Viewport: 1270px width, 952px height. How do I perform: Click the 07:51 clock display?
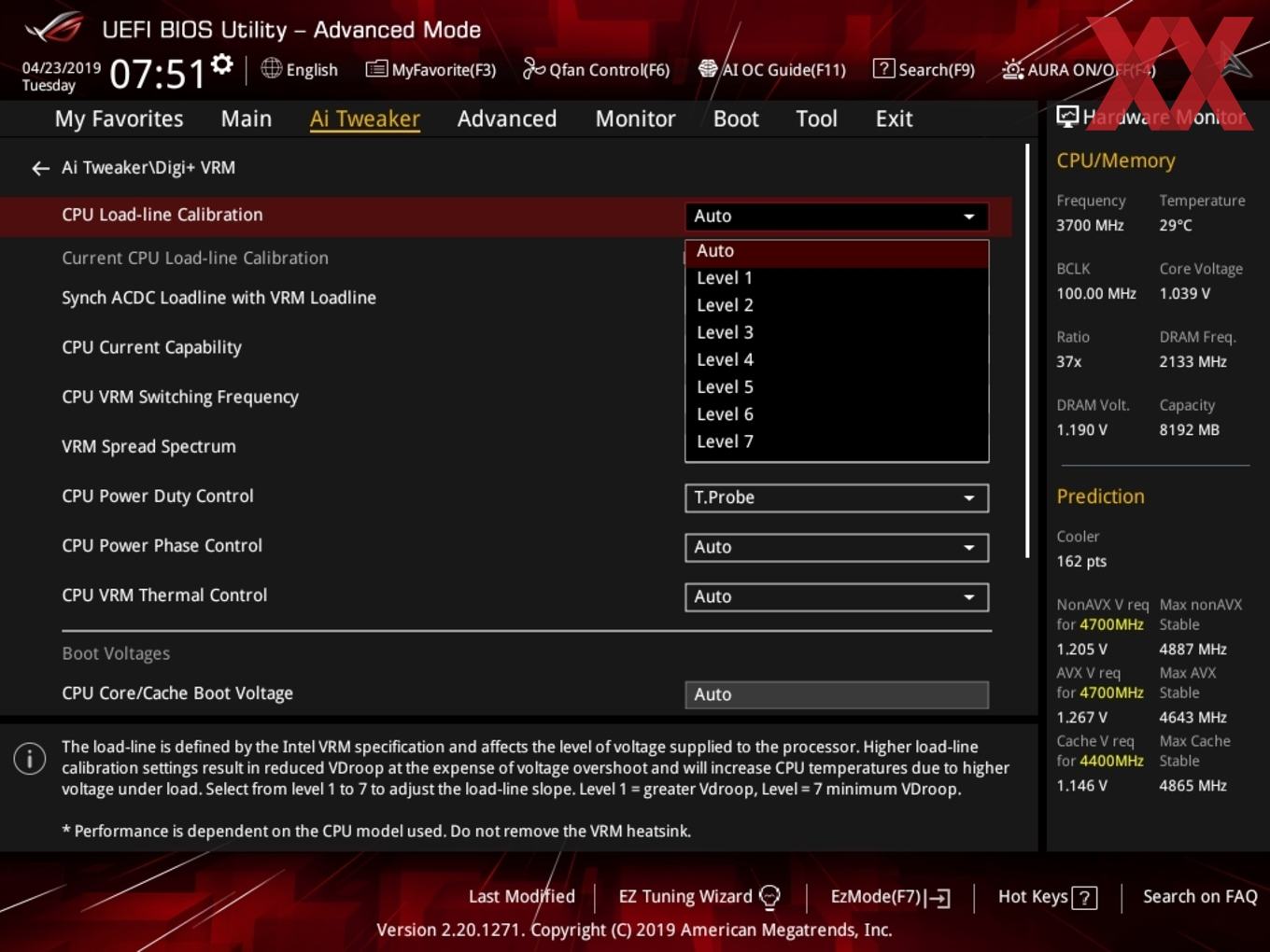(157, 74)
